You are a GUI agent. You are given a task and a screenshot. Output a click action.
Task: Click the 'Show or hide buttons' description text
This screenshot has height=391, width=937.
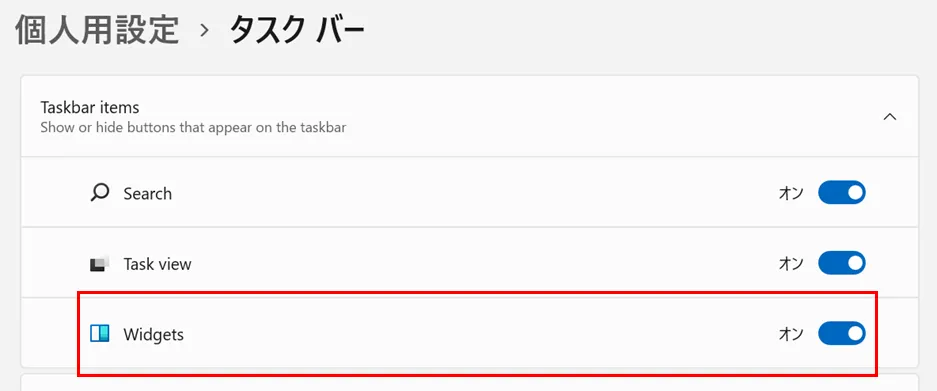(x=193, y=127)
